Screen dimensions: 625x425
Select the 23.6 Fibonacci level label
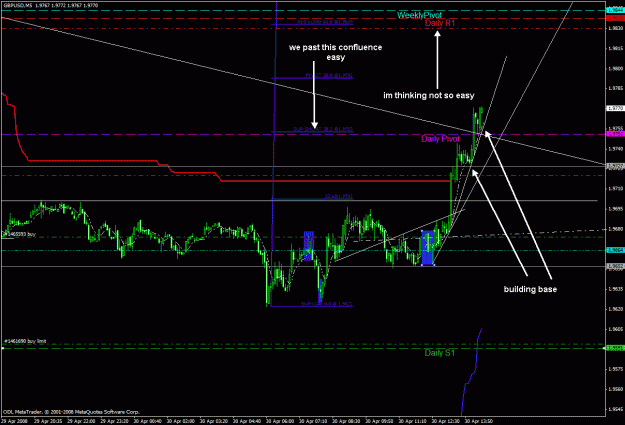[338, 197]
